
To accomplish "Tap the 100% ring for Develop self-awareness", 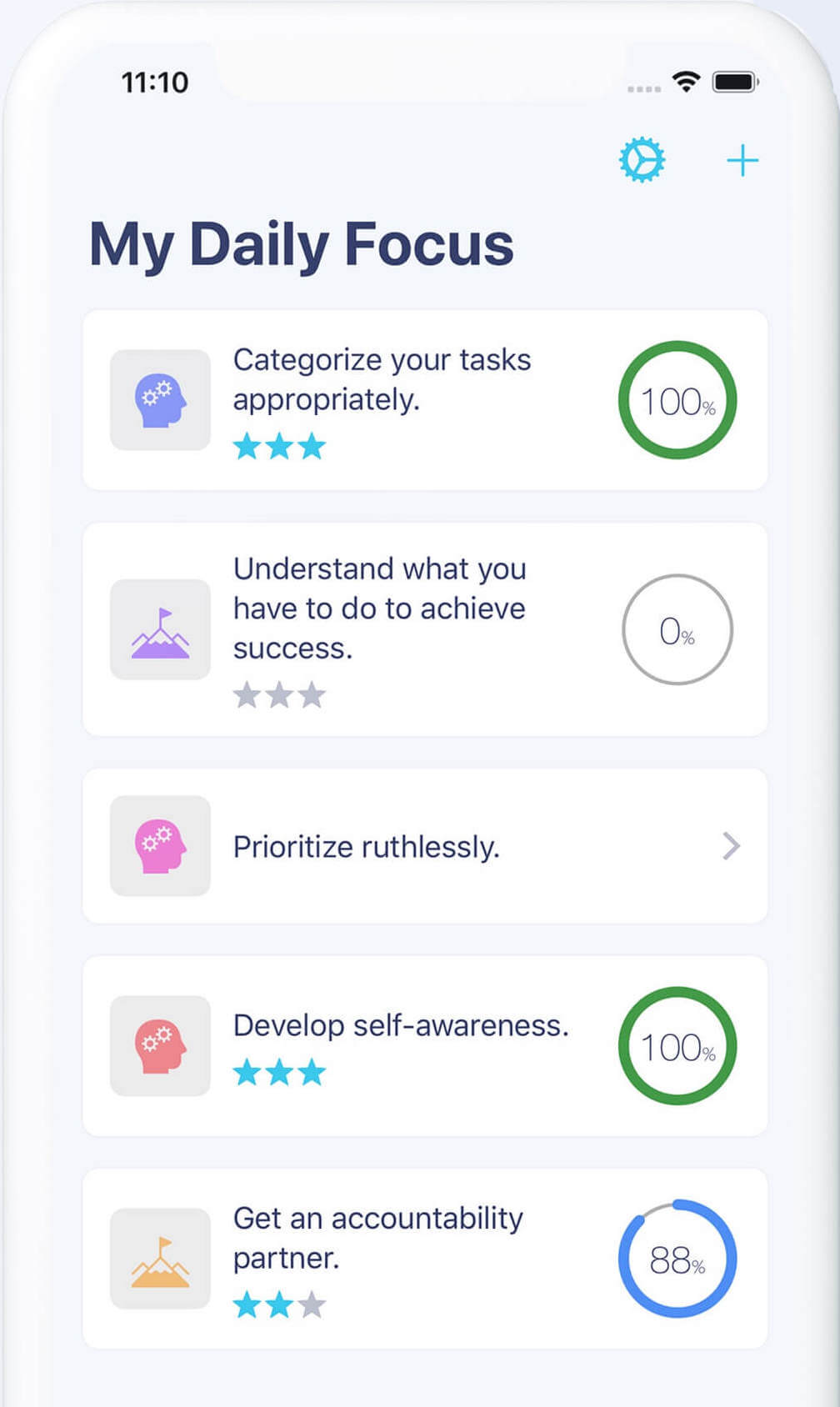I will click(x=677, y=1046).
